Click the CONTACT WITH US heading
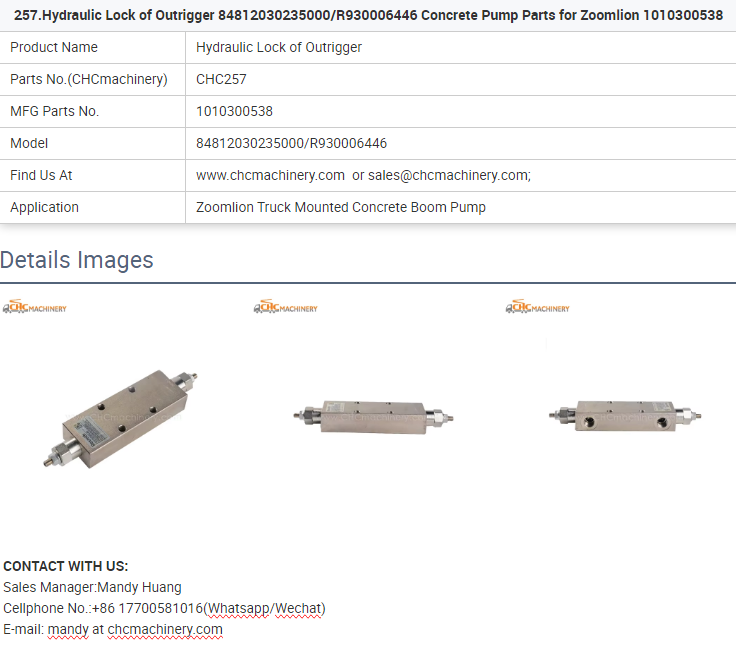Image resolution: width=736 pixels, height=648 pixels. pos(66,566)
